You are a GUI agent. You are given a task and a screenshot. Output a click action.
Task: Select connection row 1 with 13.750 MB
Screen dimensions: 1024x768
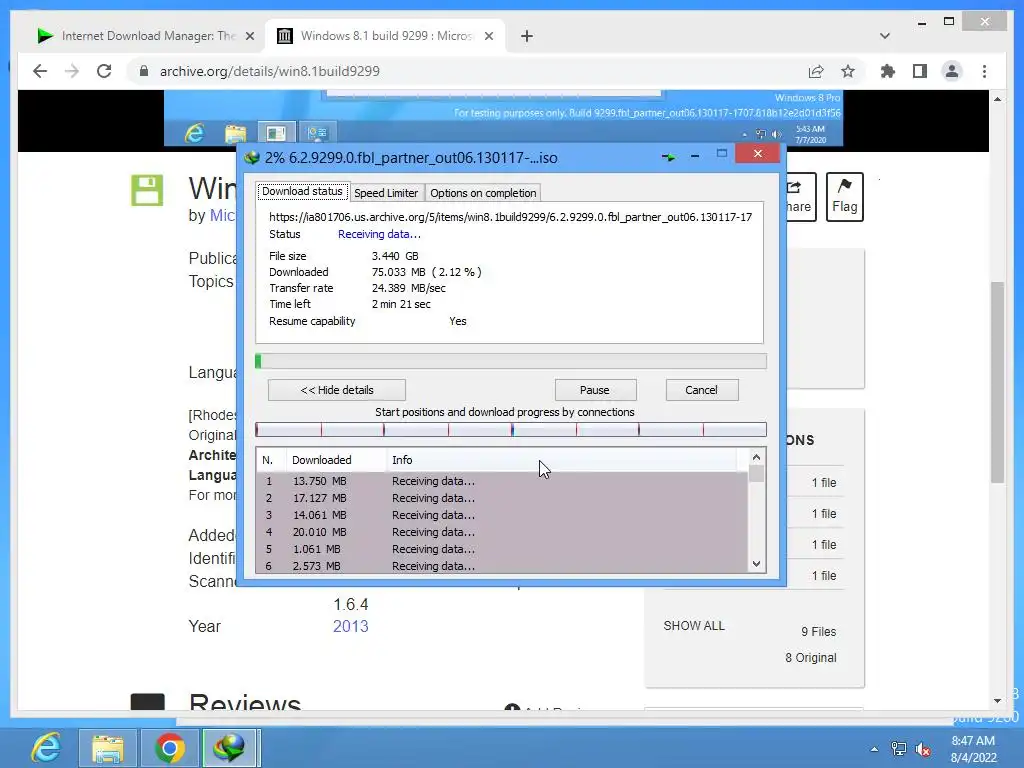pyautogui.click(x=502, y=481)
